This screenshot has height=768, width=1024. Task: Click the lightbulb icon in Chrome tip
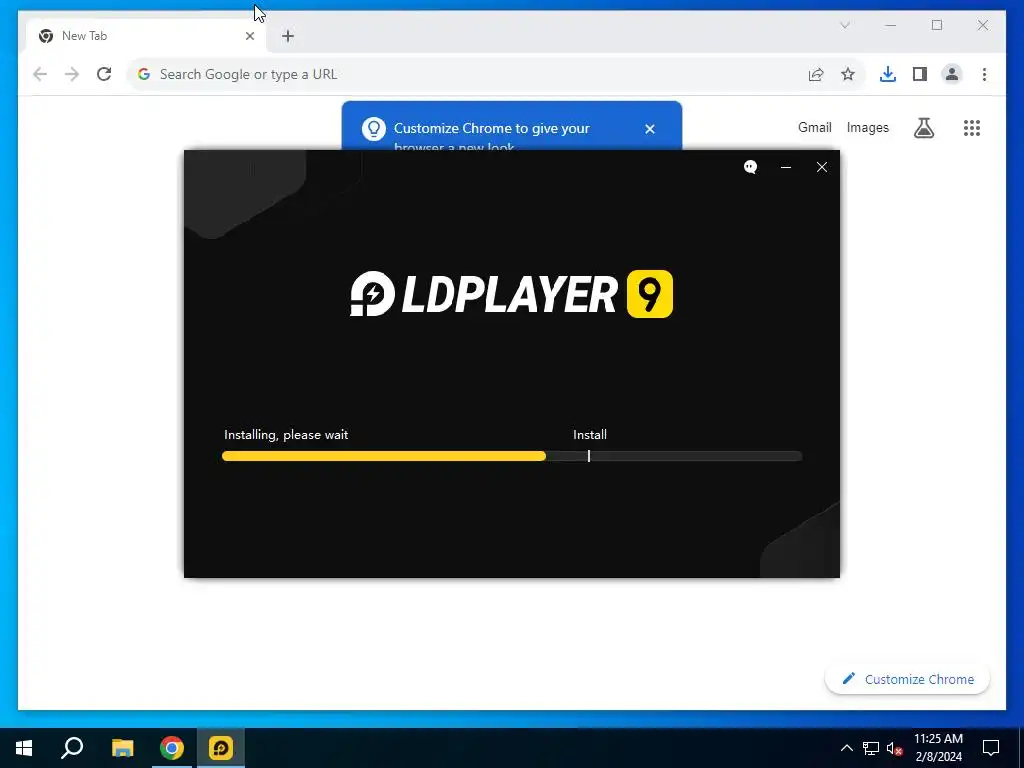[x=374, y=129]
